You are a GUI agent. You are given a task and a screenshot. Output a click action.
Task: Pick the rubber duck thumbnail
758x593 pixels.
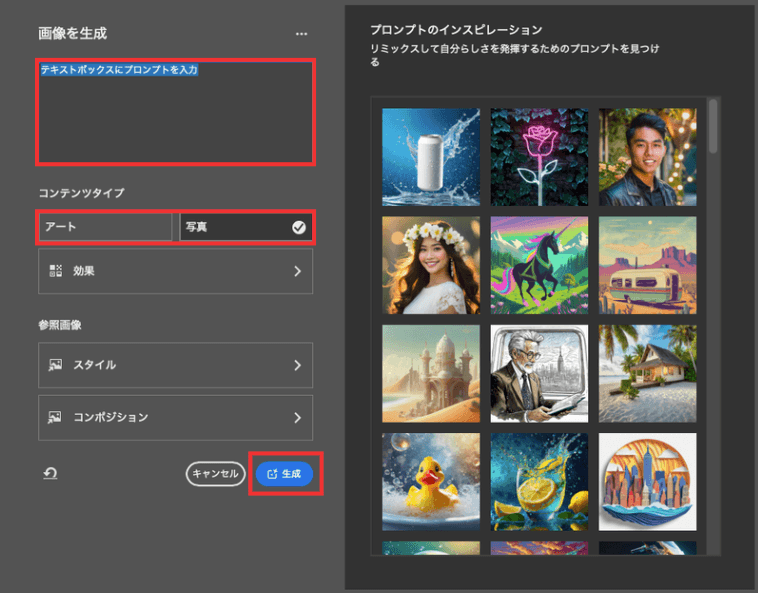431,481
